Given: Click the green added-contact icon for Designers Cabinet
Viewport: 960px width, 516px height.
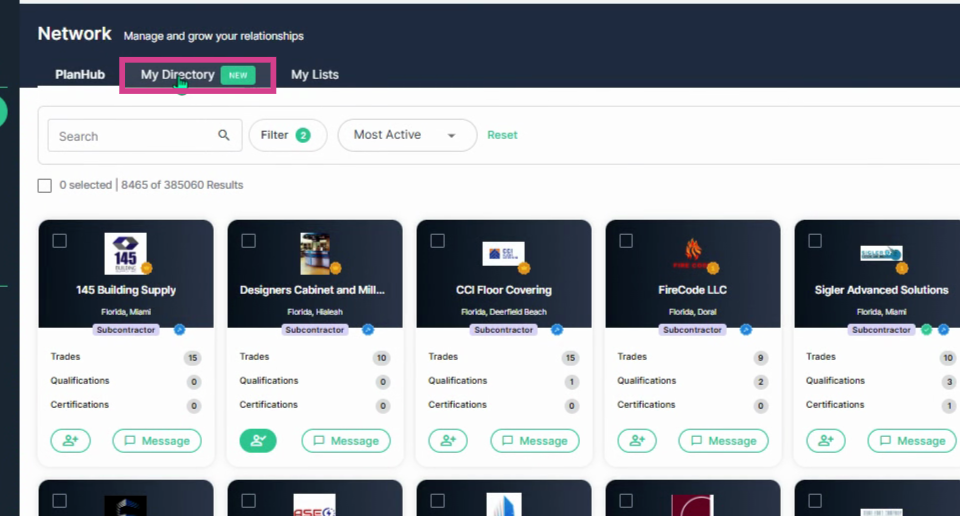Looking at the screenshot, I should 258,441.
